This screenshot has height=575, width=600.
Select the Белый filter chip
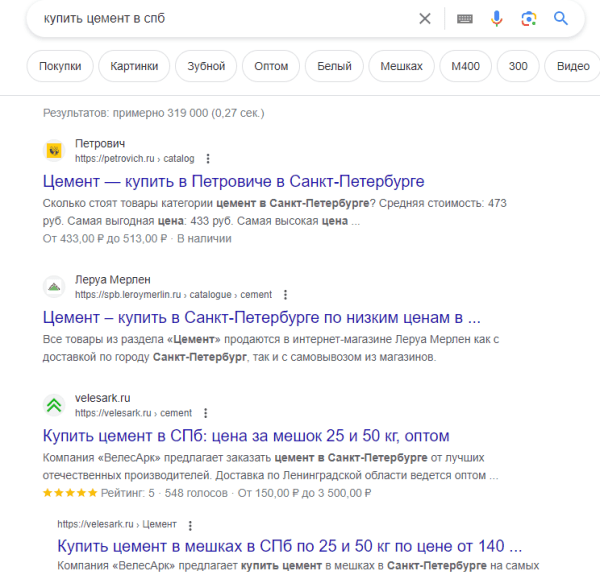334,66
